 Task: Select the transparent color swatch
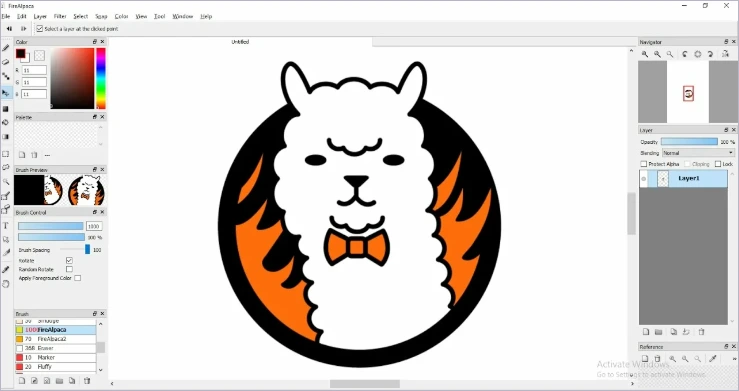click(40, 56)
